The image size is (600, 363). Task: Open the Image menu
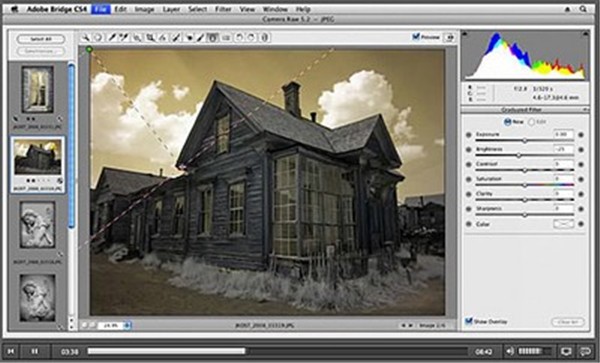coord(144,9)
